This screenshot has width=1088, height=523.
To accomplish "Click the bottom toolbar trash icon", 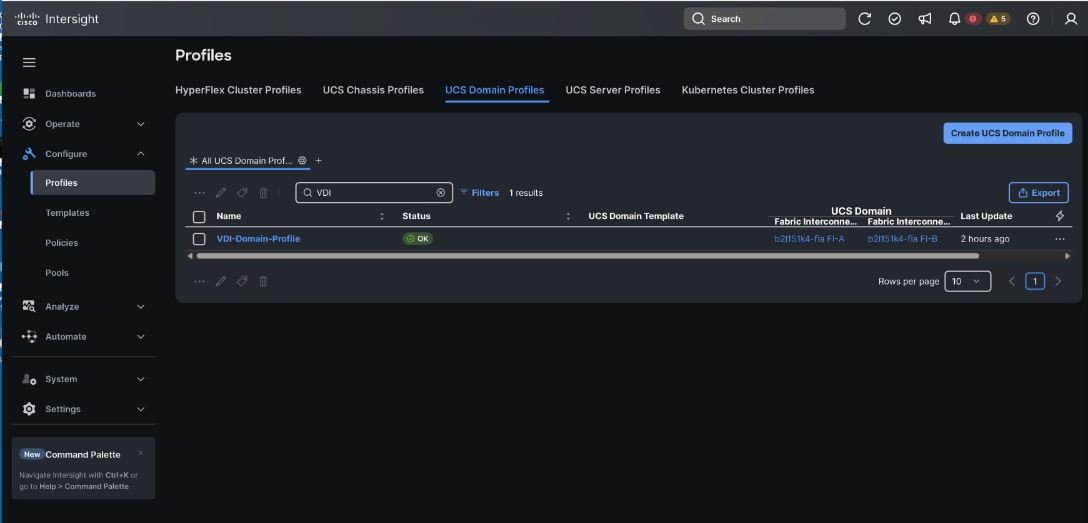I will [264, 281].
